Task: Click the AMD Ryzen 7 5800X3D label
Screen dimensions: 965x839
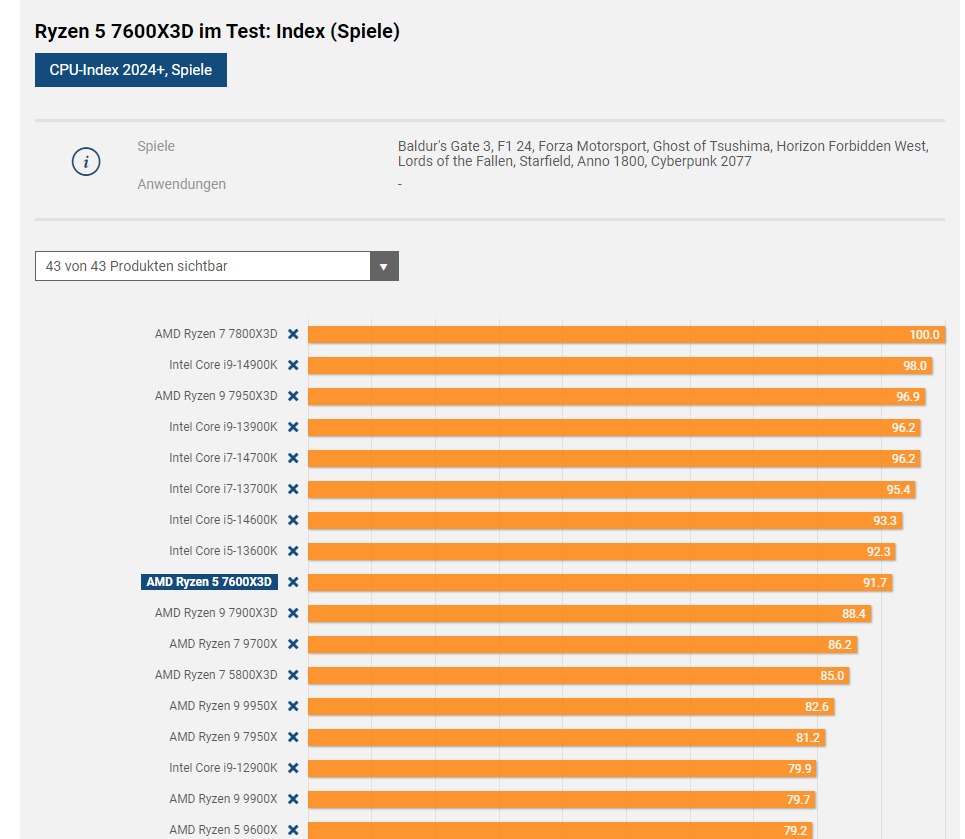Action: click(216, 675)
